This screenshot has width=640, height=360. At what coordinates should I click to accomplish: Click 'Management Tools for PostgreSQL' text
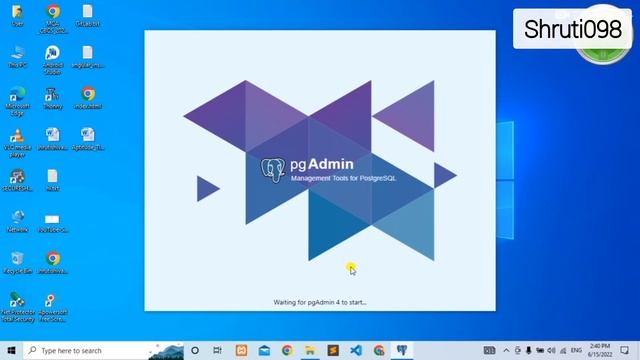pyautogui.click(x=343, y=178)
